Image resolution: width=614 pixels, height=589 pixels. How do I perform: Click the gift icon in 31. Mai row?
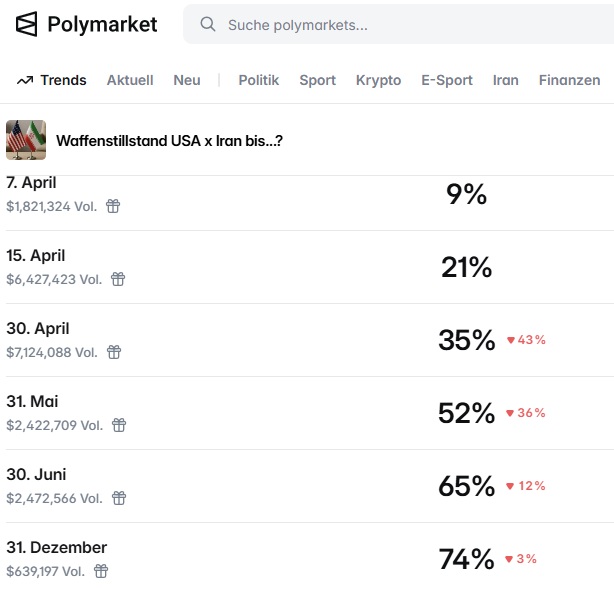pyautogui.click(x=119, y=425)
